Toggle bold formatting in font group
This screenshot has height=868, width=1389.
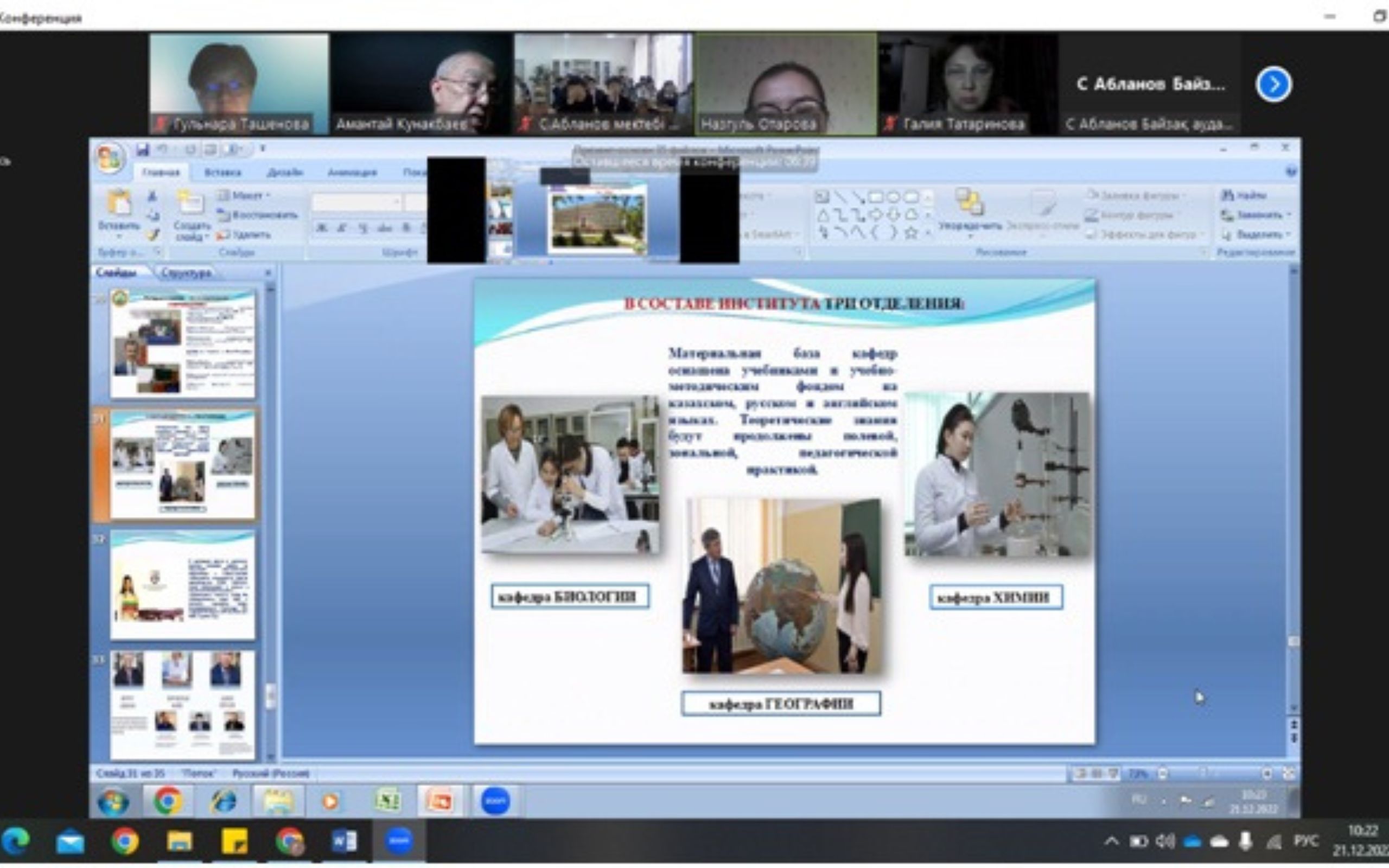321,228
